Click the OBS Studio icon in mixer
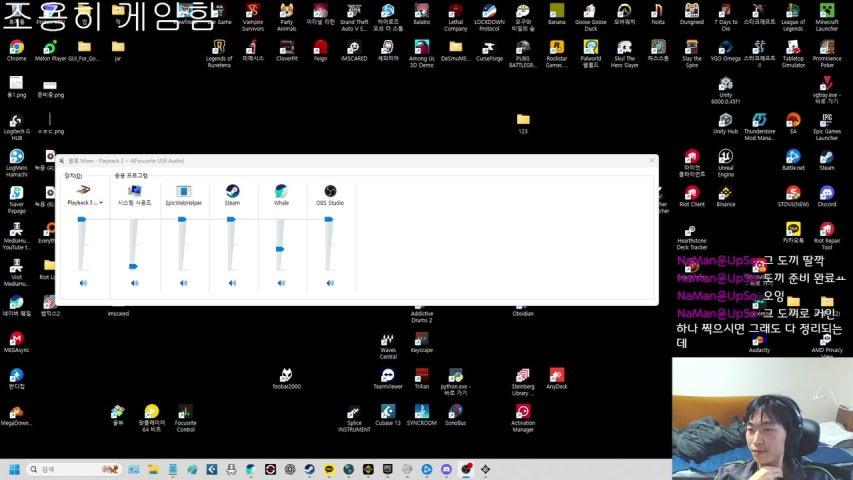853x480 pixels. (329, 191)
